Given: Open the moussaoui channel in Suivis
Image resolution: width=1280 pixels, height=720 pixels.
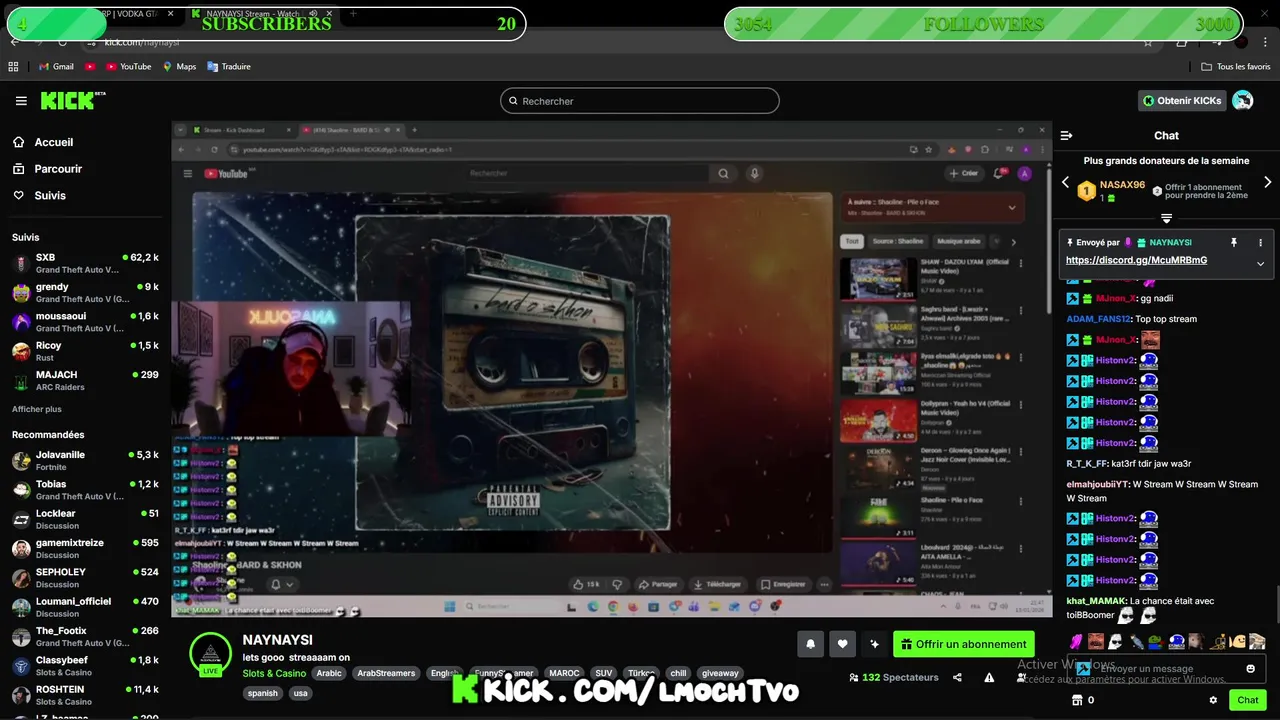Looking at the screenshot, I should pos(86,322).
